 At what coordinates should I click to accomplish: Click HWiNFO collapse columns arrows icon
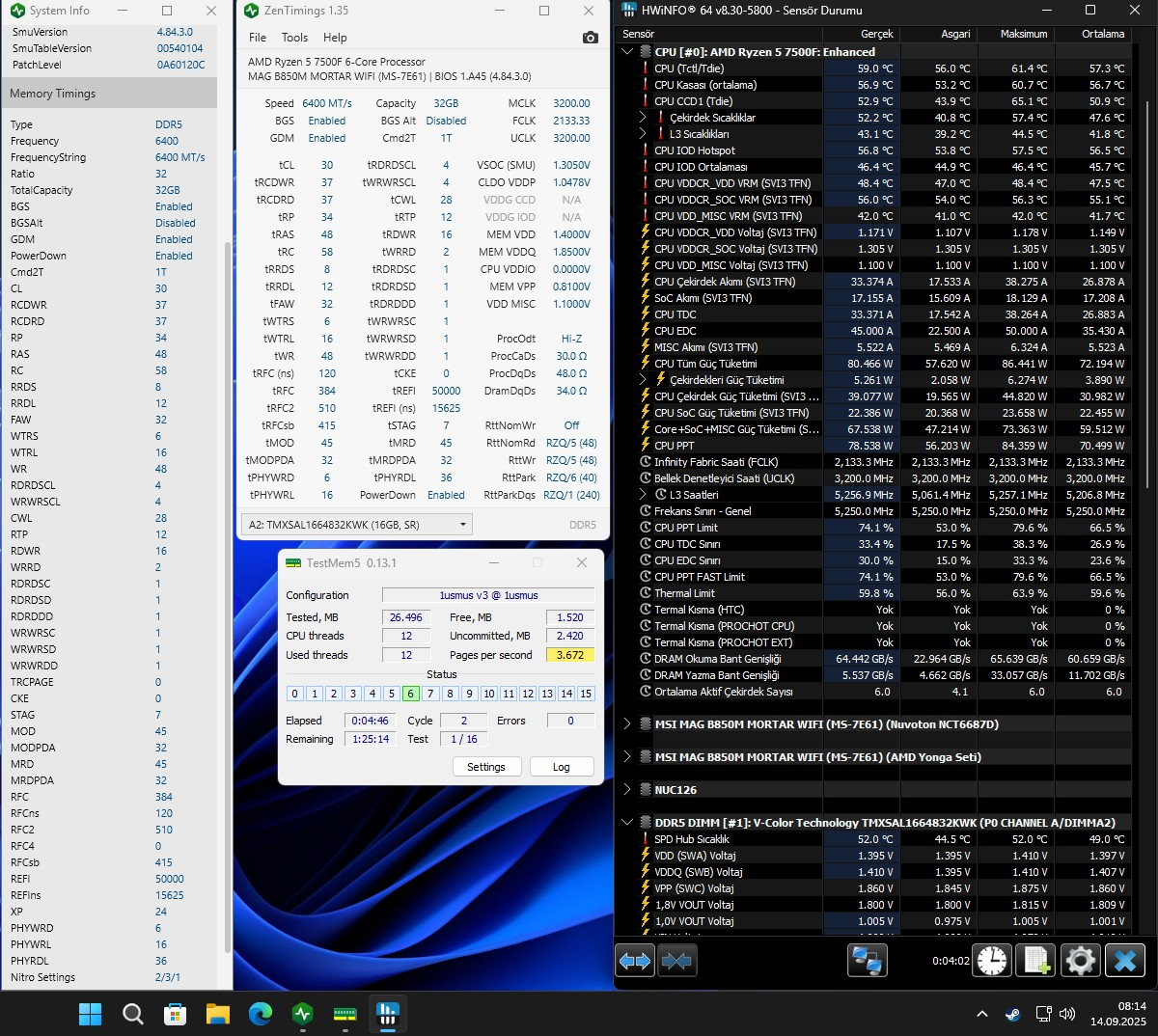(676, 961)
